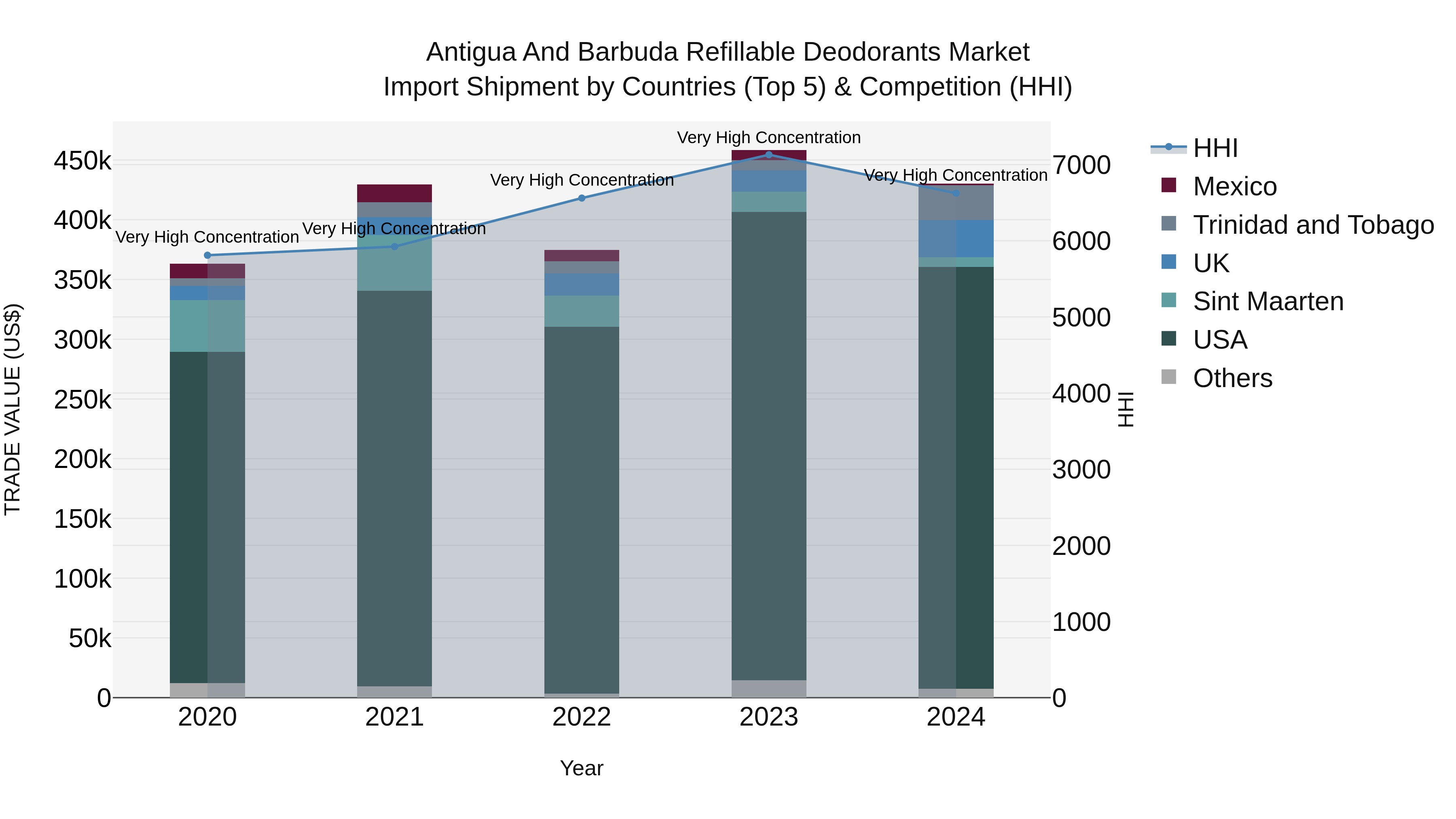Viewport: 1456px width, 819px height.
Task: Click the 2023 USA bar segment
Action: [769, 446]
